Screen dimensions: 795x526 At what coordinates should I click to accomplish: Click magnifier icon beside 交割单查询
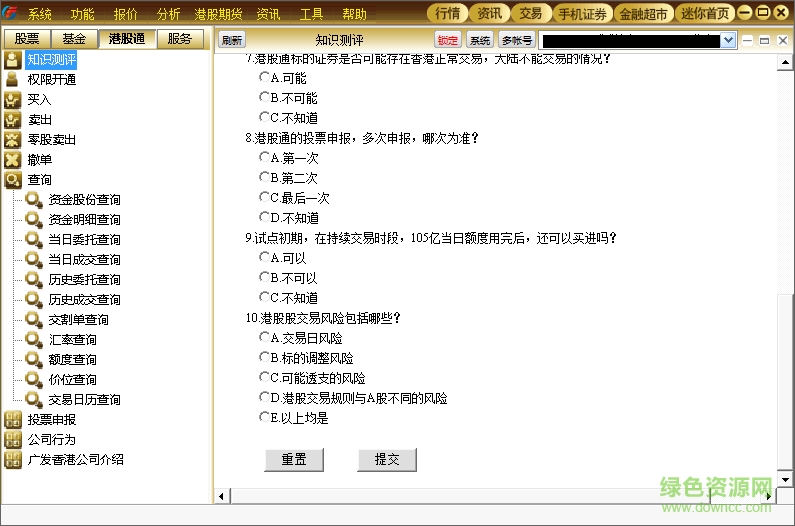tap(34, 320)
